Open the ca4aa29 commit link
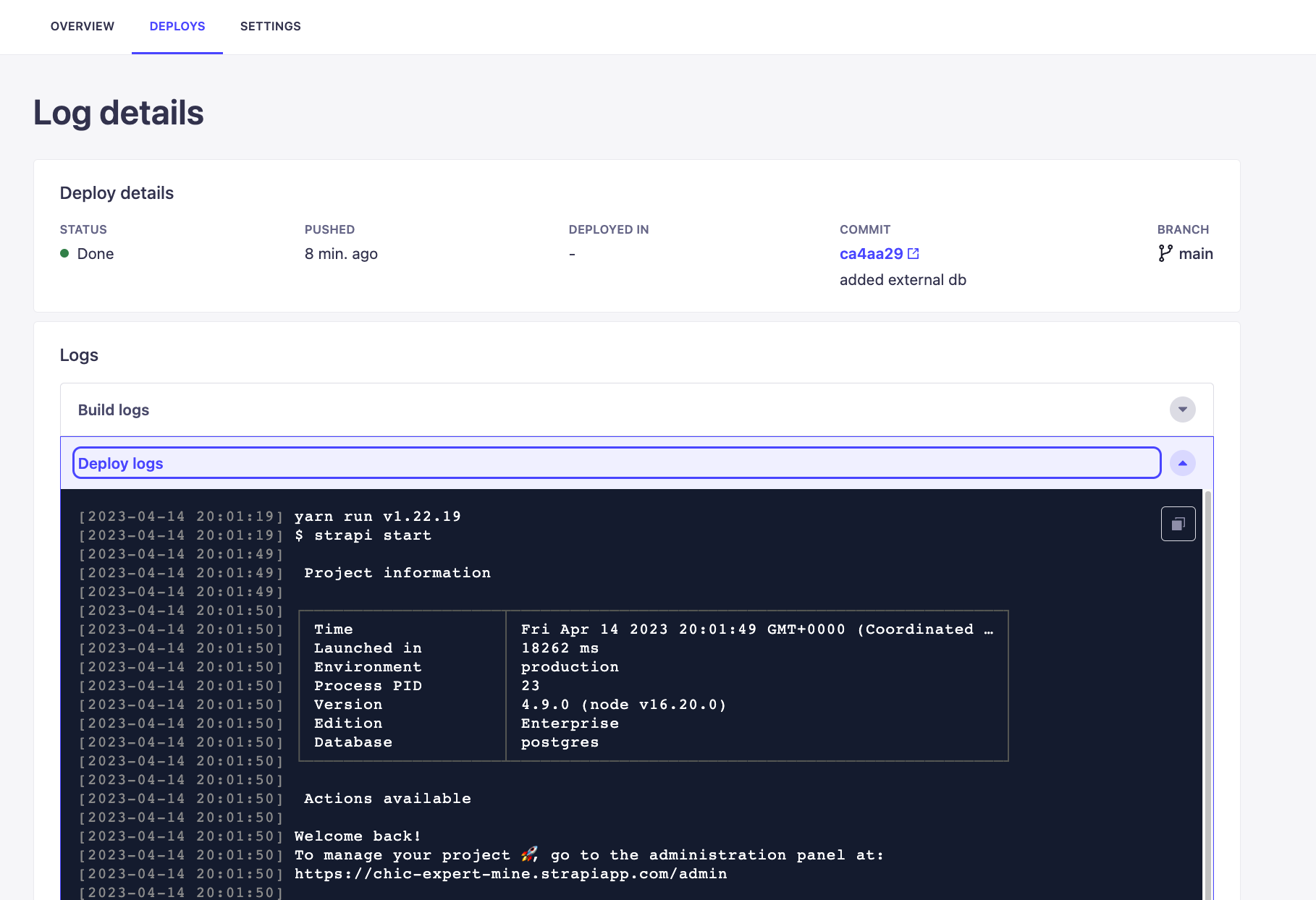Screen dimensions: 1316x900 [871, 253]
